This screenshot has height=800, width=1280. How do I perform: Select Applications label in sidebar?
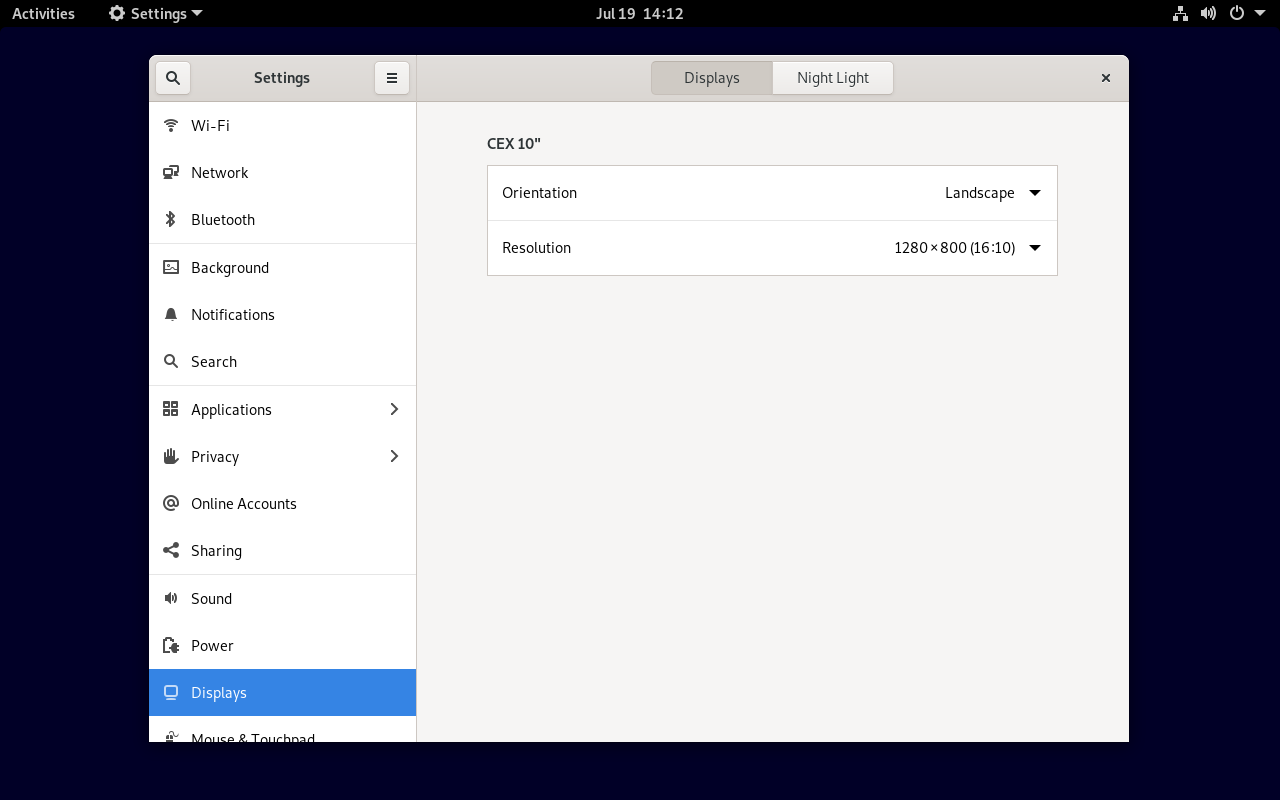231,409
